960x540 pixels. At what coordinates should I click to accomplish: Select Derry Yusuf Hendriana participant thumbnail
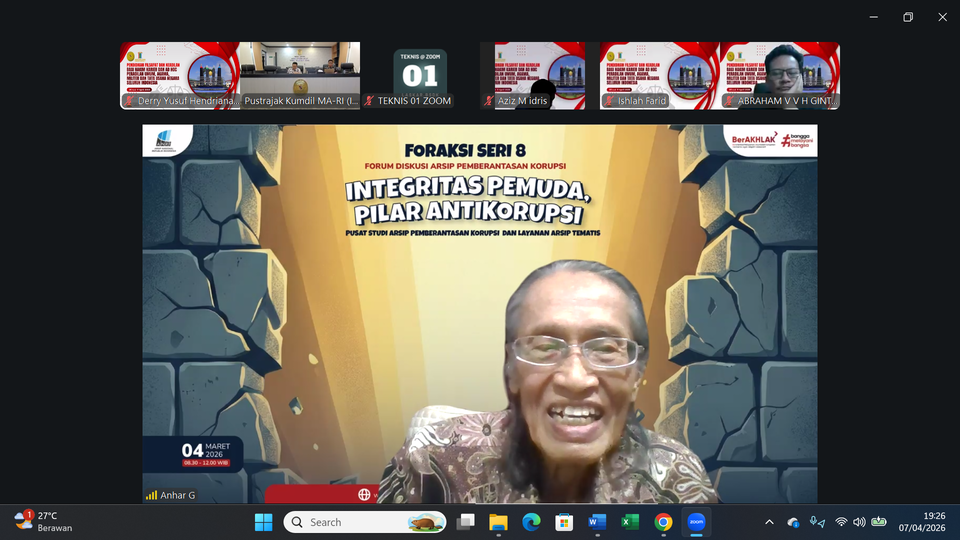click(180, 75)
